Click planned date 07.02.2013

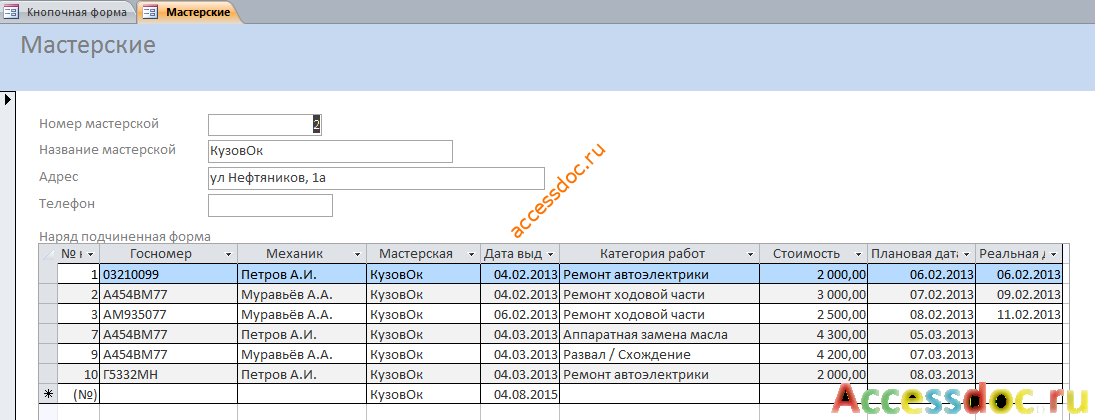coord(921,294)
